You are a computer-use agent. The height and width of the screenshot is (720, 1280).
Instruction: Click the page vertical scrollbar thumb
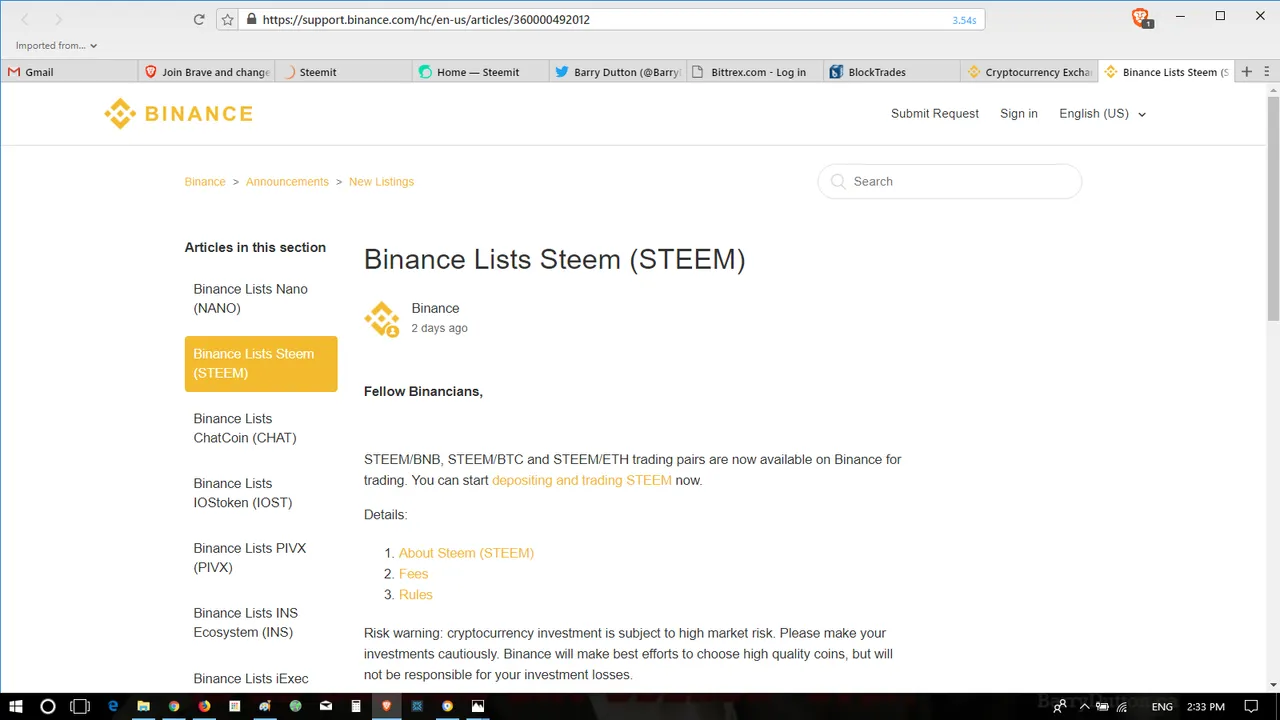click(1273, 209)
